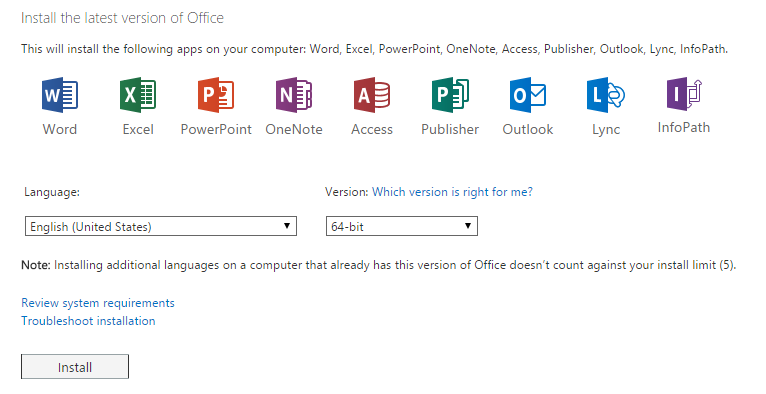The height and width of the screenshot is (394, 766).
Task: Open 'Which version is right for me?' link
Action: pyautogui.click(x=452, y=192)
